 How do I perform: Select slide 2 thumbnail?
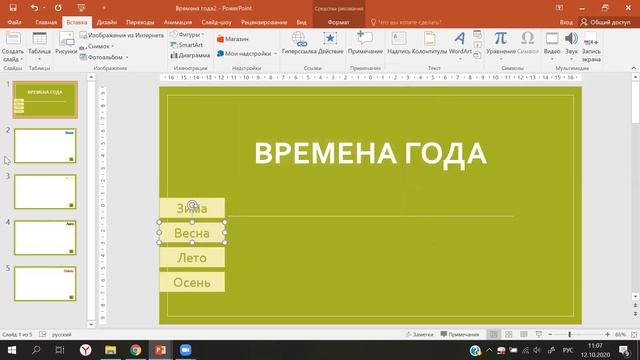(45, 146)
